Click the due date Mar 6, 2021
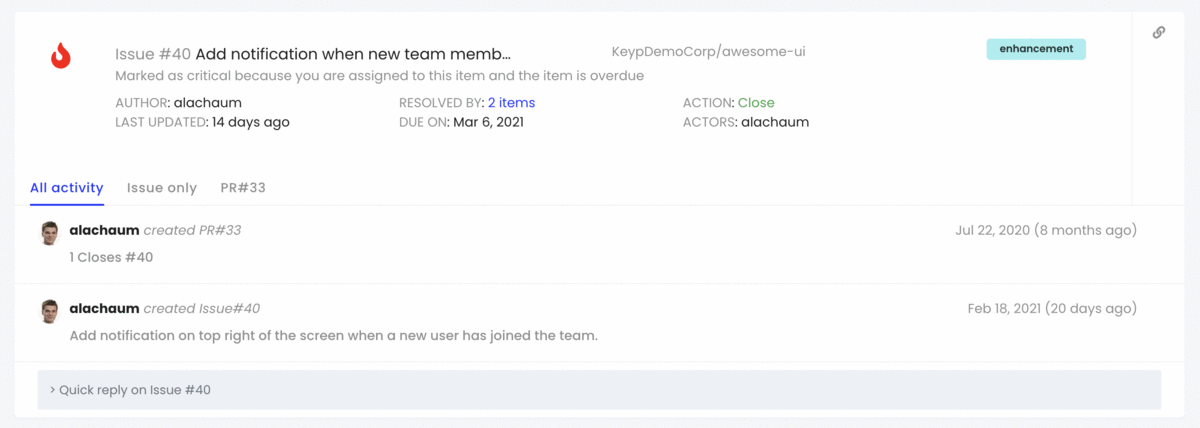The image size is (1200, 428). [x=487, y=122]
